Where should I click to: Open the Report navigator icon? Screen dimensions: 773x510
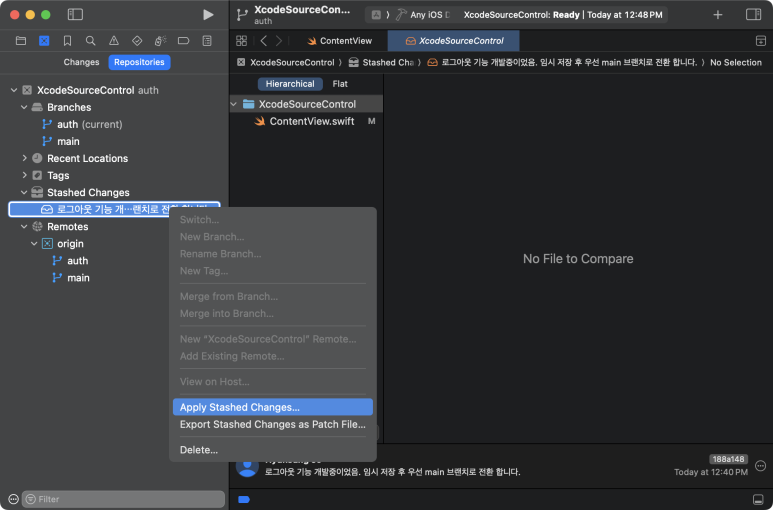click(x=207, y=41)
